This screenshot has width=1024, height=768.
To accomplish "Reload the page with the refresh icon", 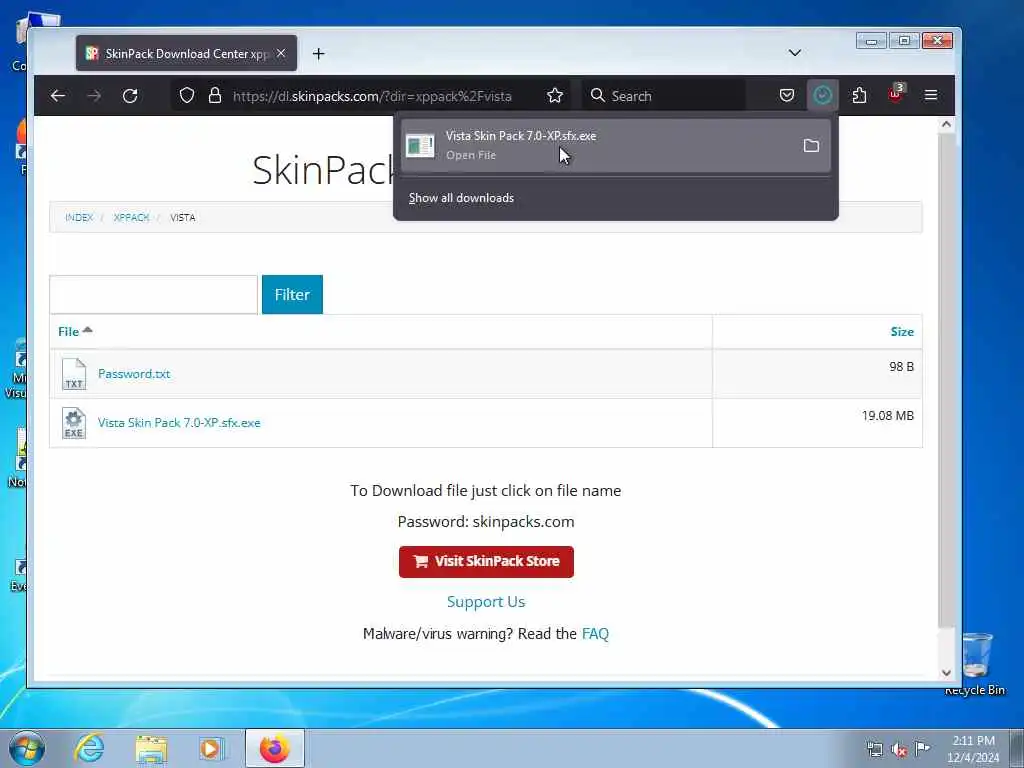I will 130,96.
